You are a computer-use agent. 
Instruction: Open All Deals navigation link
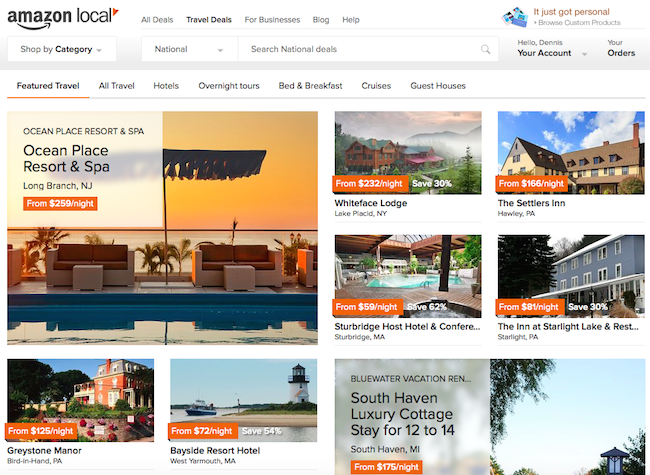tap(157, 19)
